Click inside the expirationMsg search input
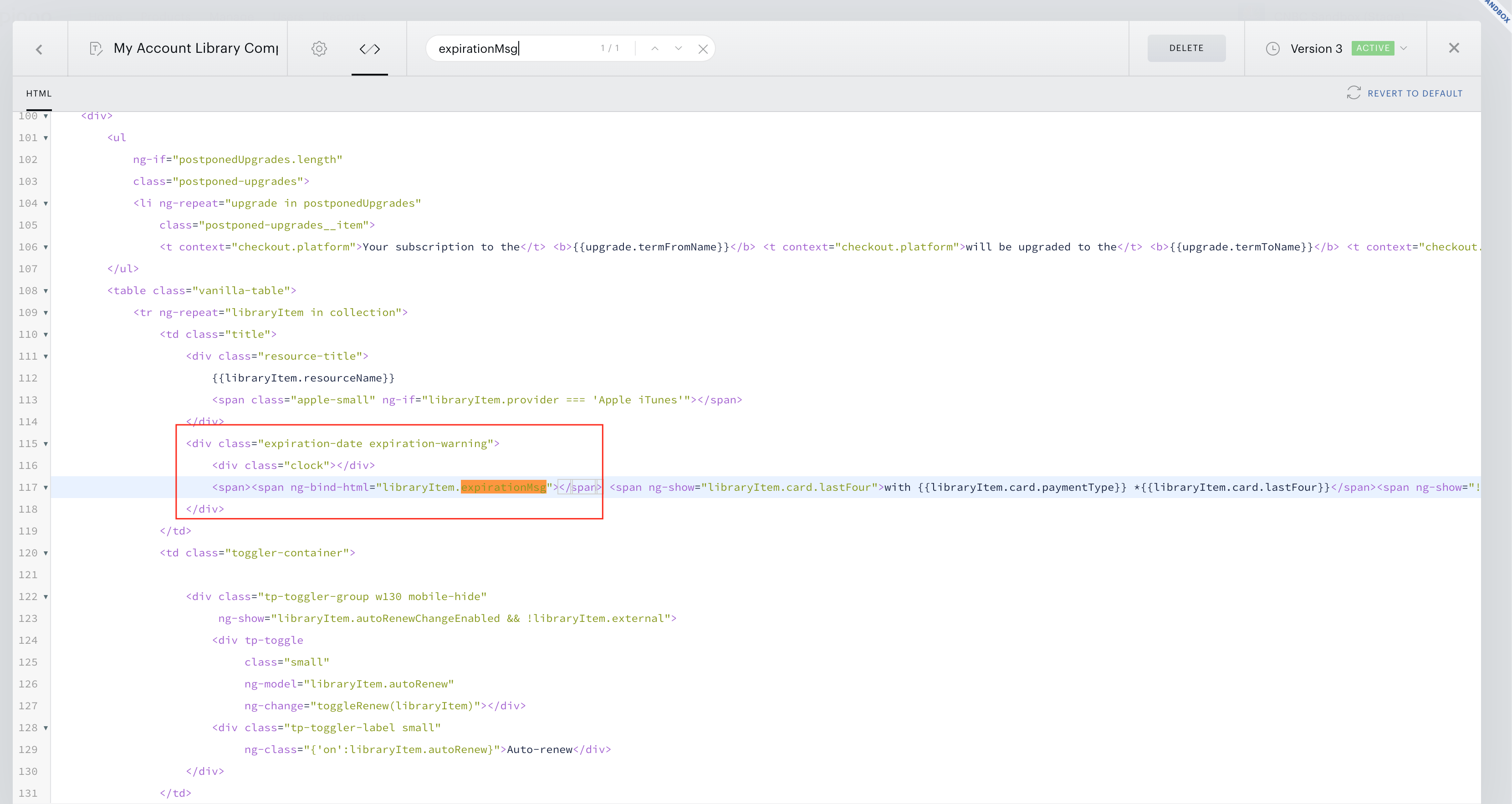This screenshot has height=804, width=1512. (x=516, y=49)
